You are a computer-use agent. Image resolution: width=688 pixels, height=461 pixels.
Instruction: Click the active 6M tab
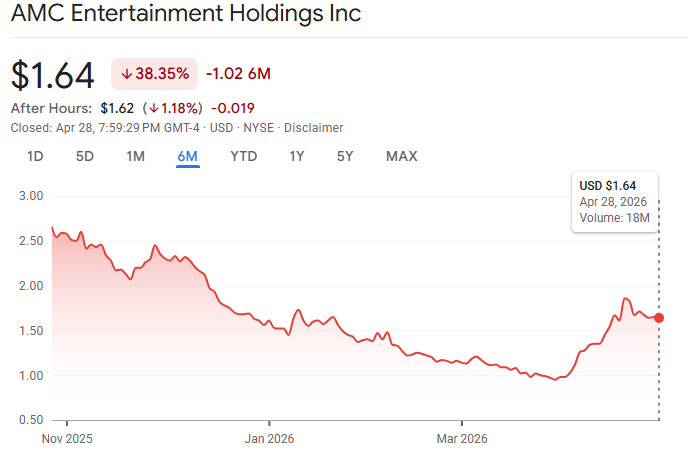pos(187,157)
